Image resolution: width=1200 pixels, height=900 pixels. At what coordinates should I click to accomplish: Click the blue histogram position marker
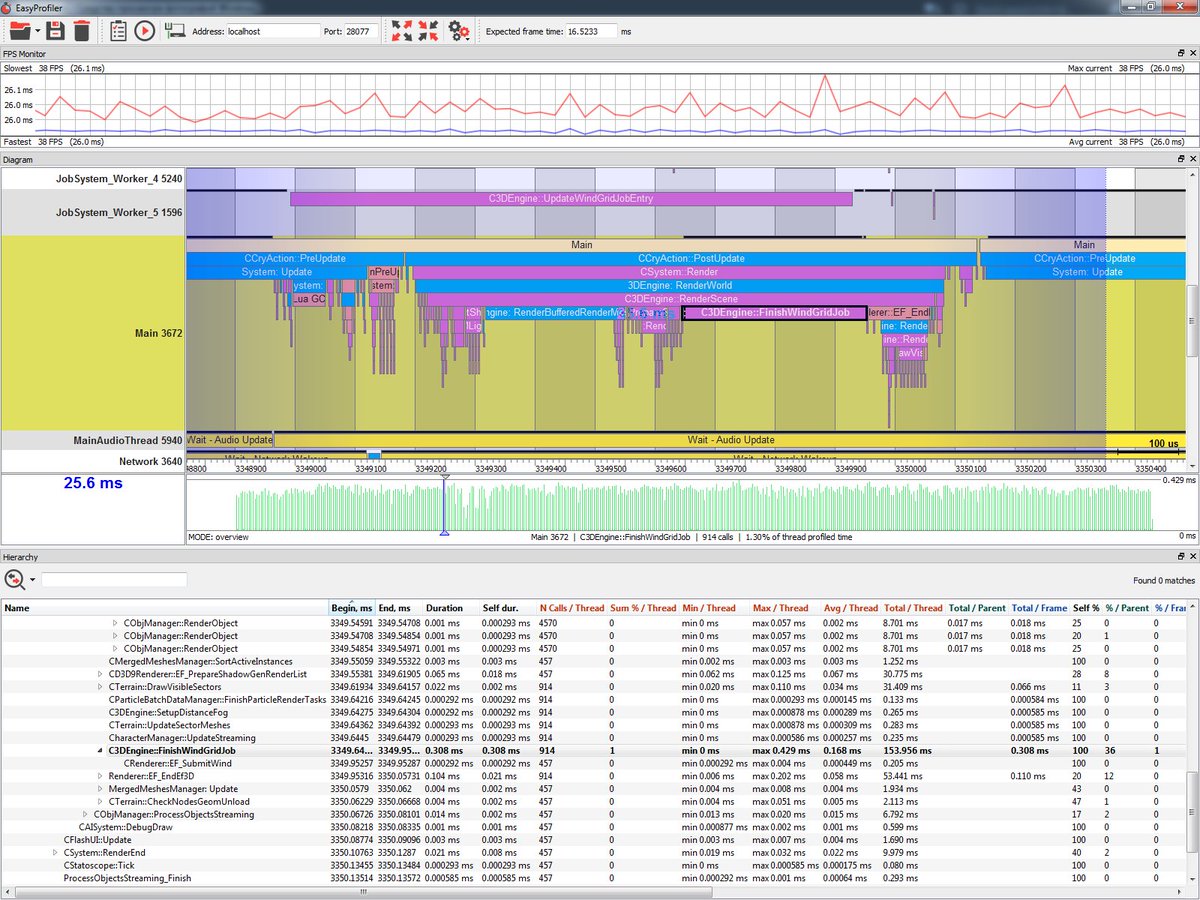pos(444,504)
